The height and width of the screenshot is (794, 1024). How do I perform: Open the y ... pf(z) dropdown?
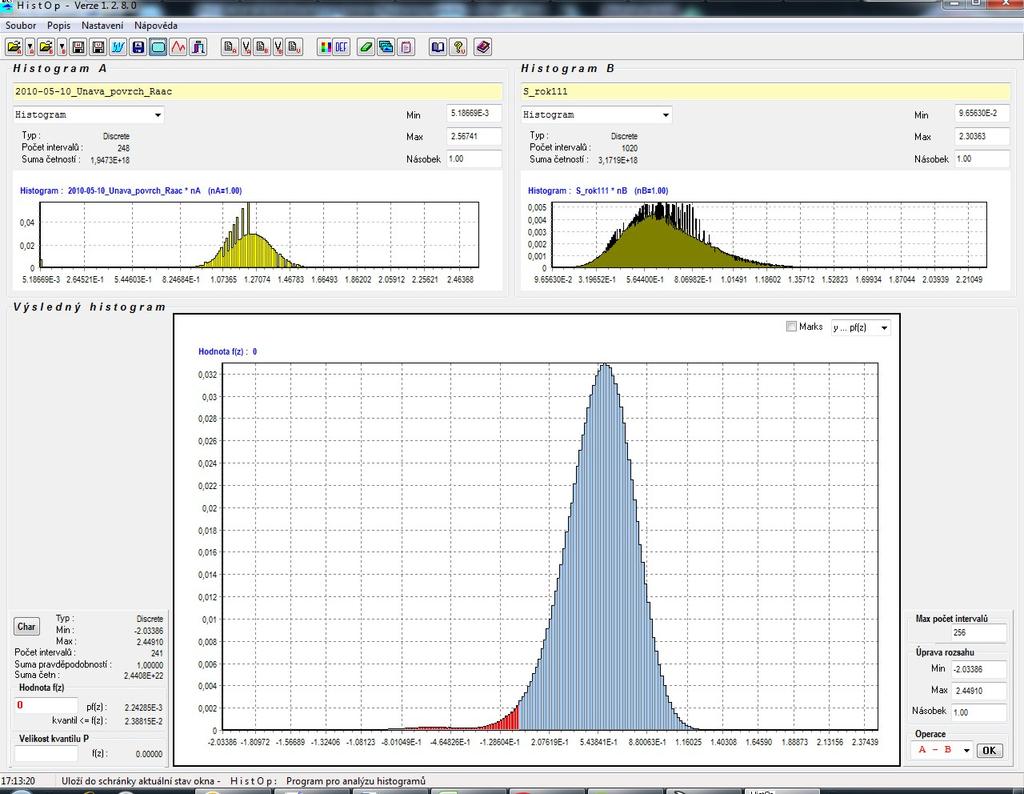click(861, 328)
